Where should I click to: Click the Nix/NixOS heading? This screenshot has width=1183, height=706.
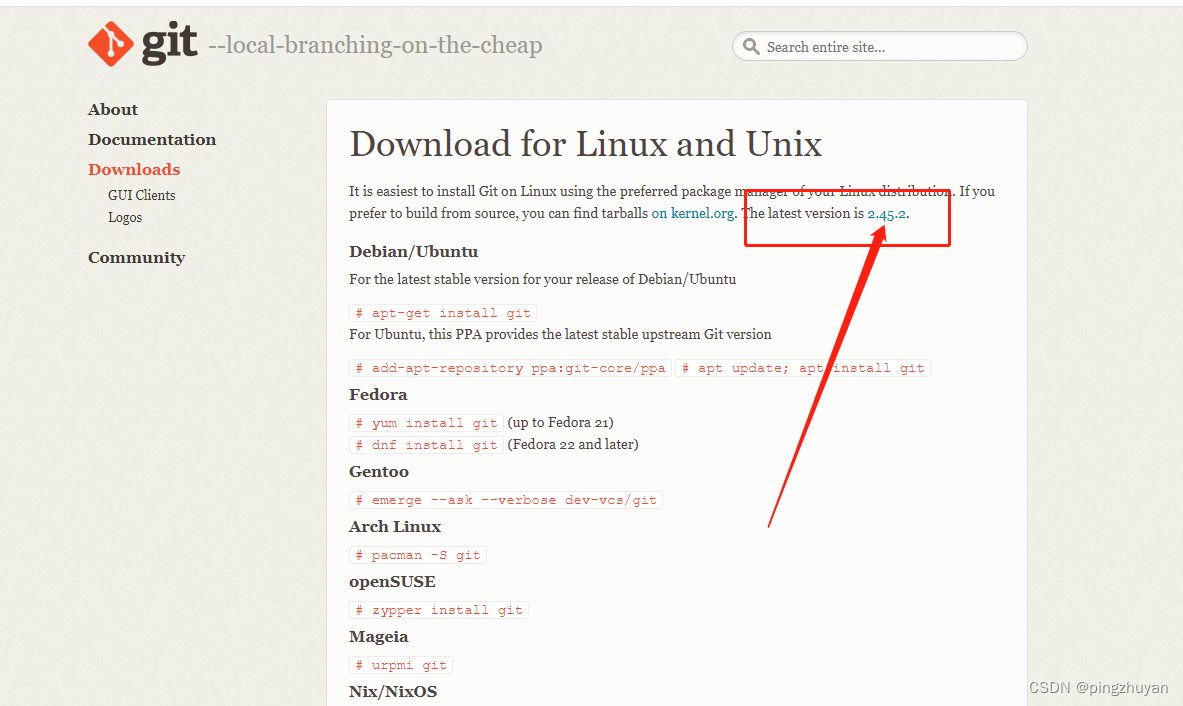pyautogui.click(x=393, y=692)
